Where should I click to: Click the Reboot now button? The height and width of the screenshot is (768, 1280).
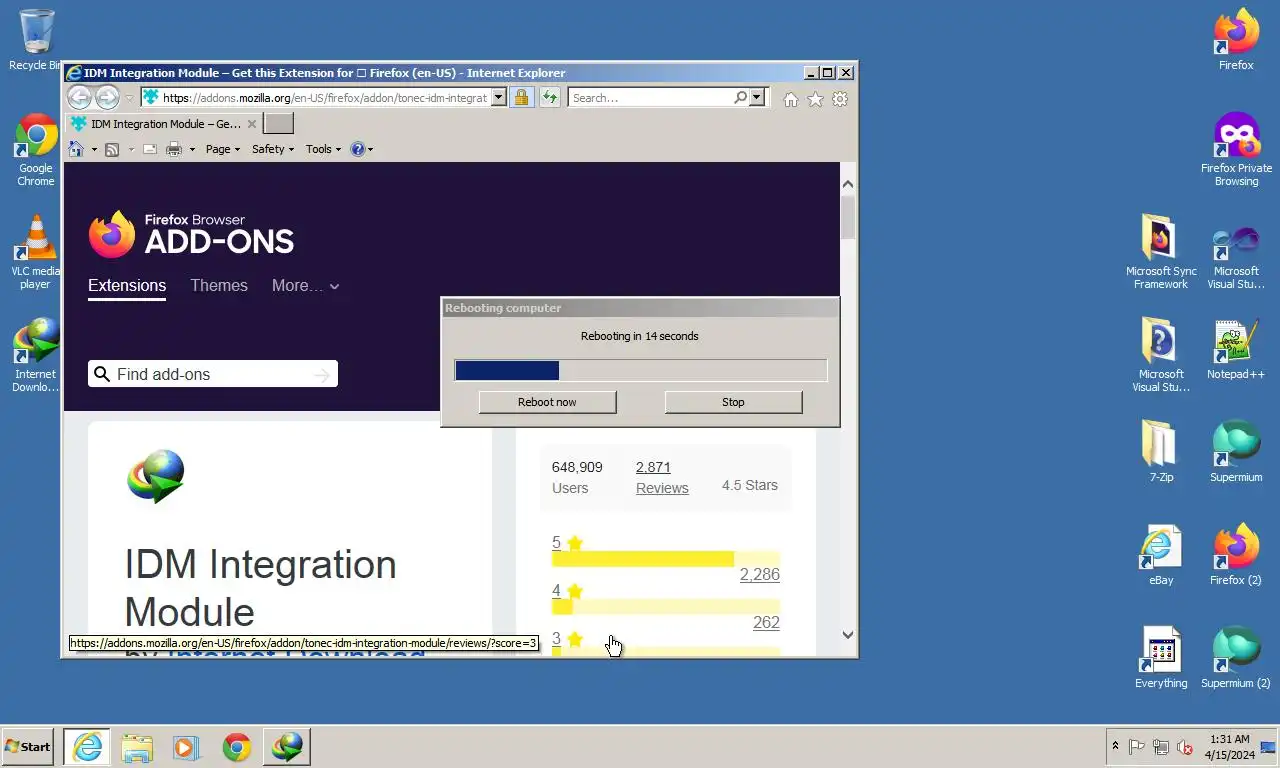pyautogui.click(x=547, y=402)
